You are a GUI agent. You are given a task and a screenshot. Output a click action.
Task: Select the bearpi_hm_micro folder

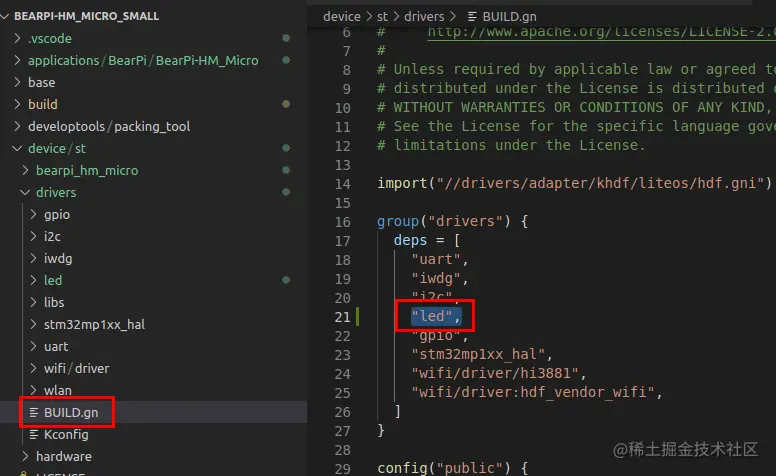pos(87,170)
